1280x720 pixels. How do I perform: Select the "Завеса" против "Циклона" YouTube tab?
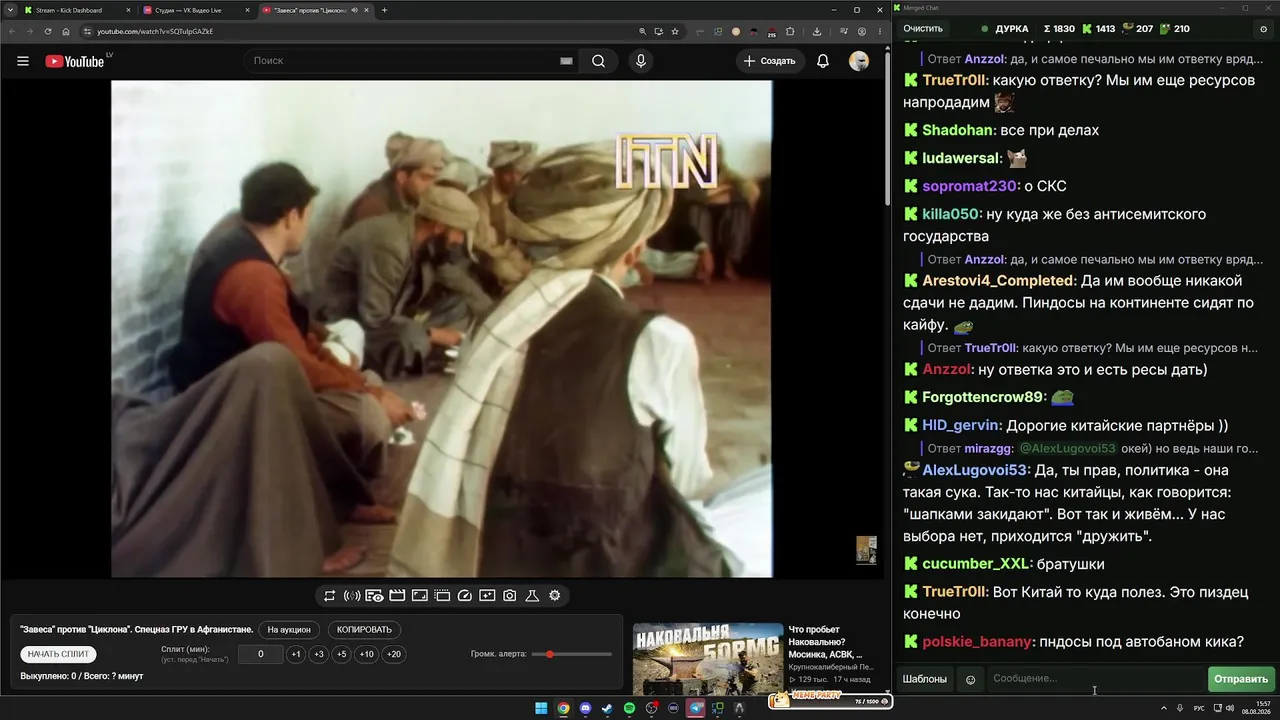pos(314,10)
